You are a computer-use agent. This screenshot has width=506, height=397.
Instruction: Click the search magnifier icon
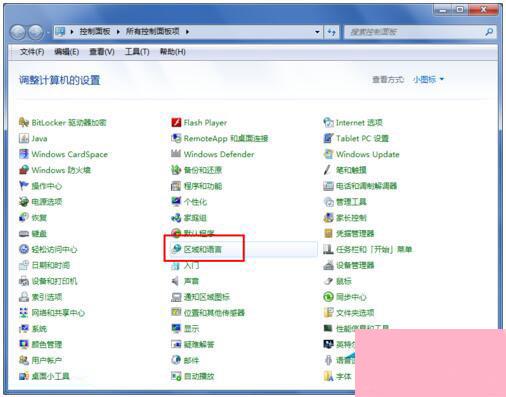489,32
